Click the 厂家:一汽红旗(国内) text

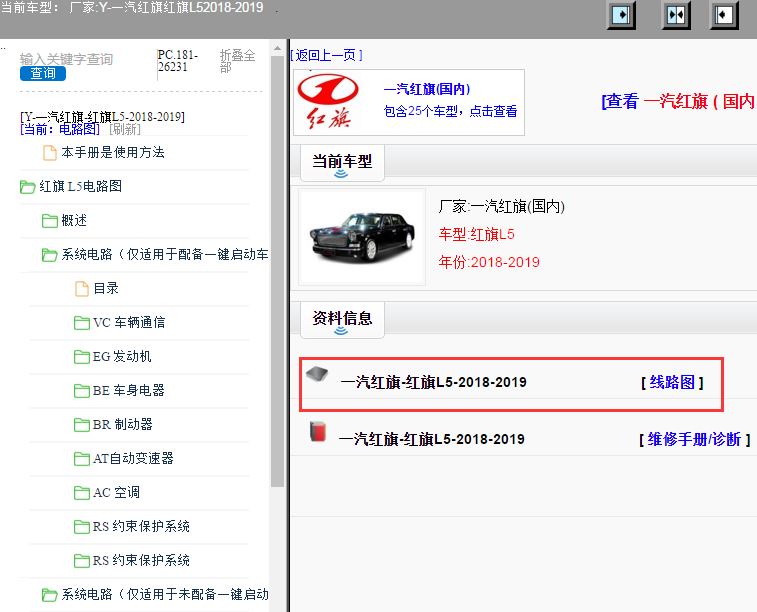pos(502,207)
